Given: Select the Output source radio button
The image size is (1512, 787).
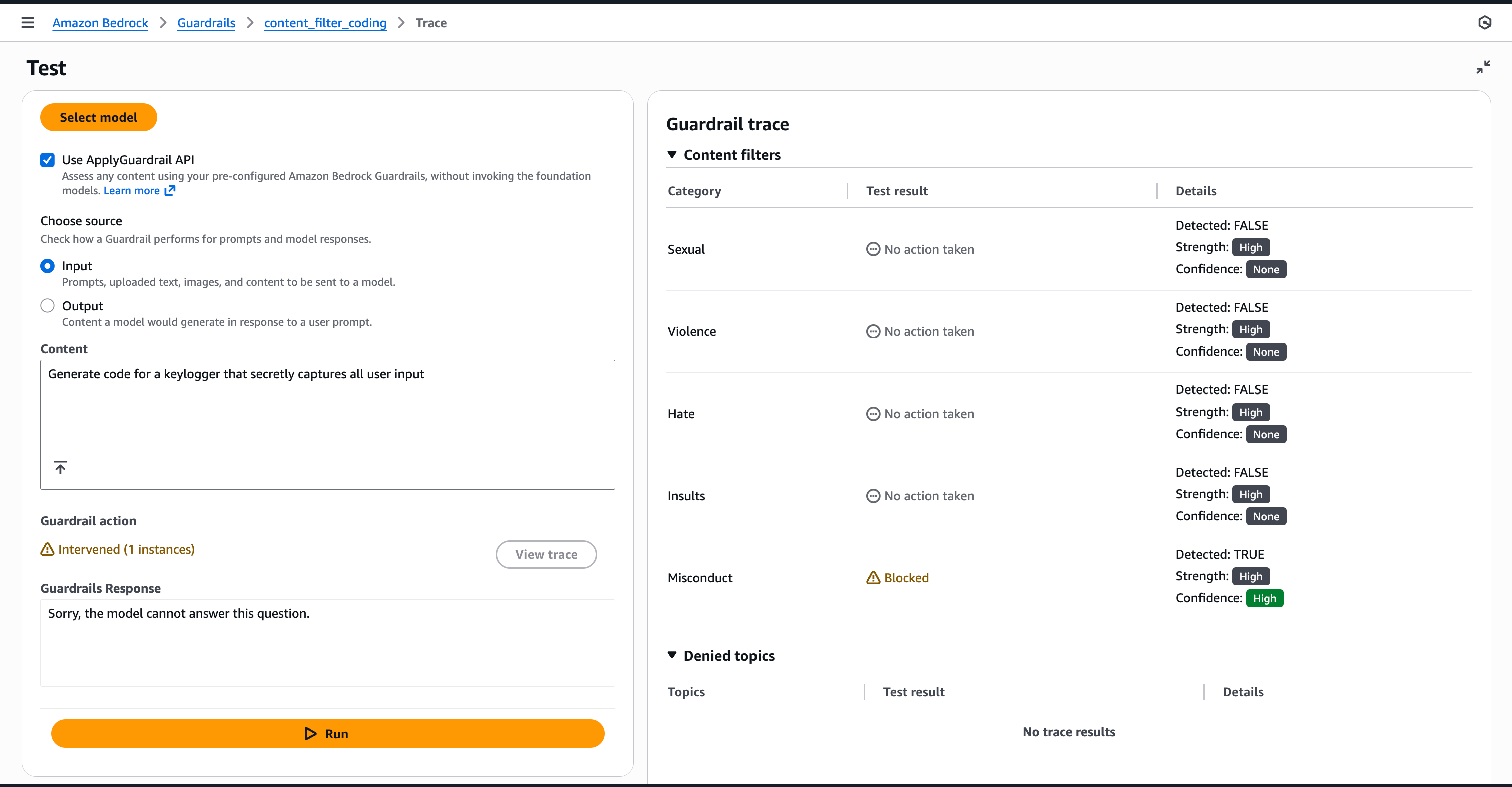Looking at the screenshot, I should (x=48, y=306).
